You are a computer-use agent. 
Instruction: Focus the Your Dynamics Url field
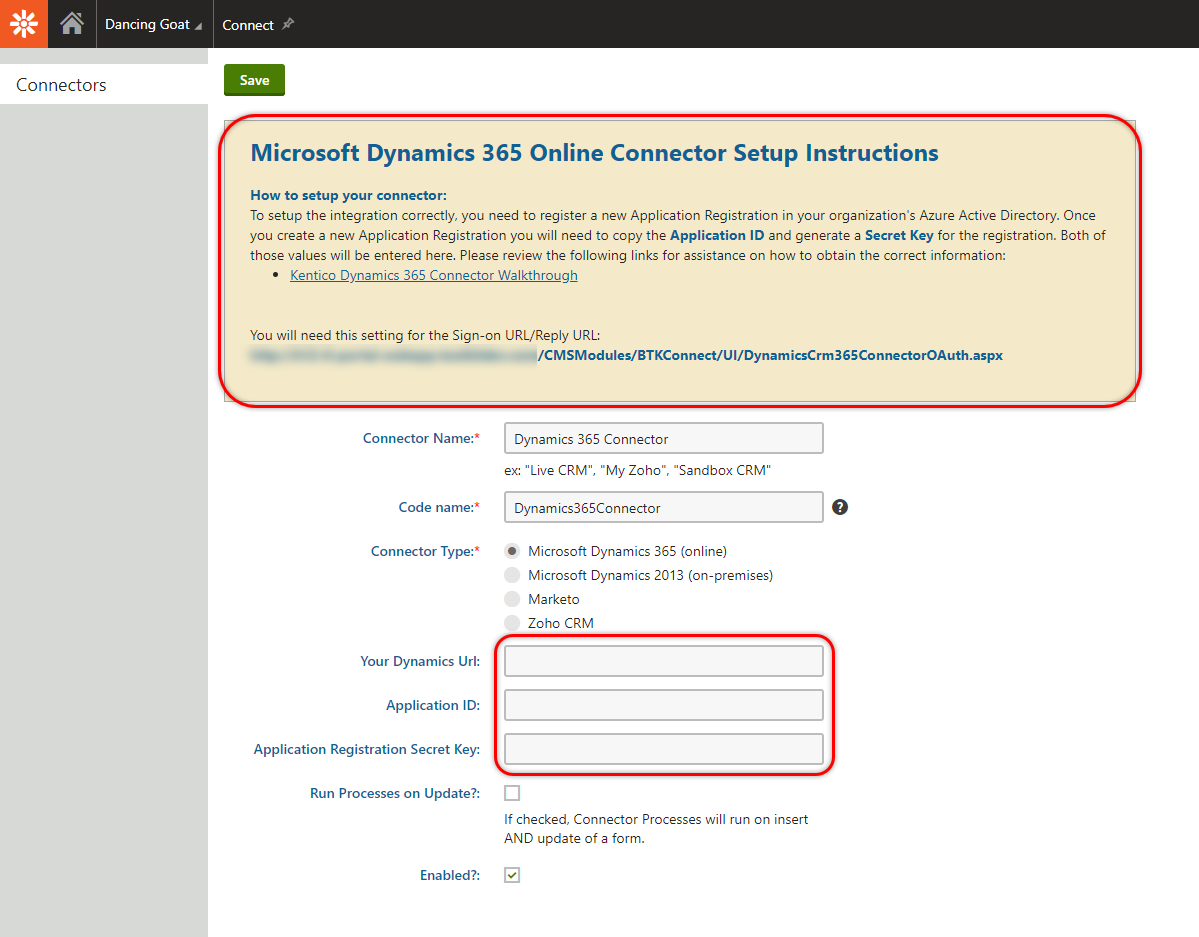coord(664,661)
